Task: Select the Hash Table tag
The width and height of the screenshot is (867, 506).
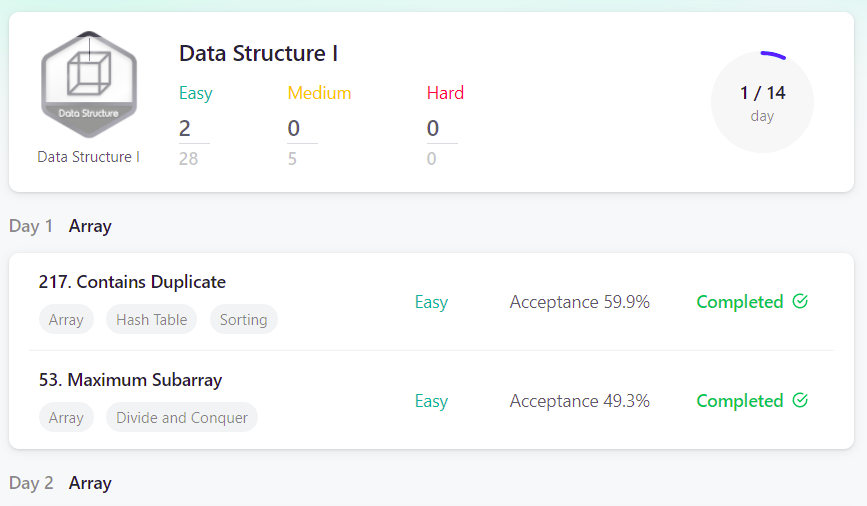Action: (x=152, y=320)
